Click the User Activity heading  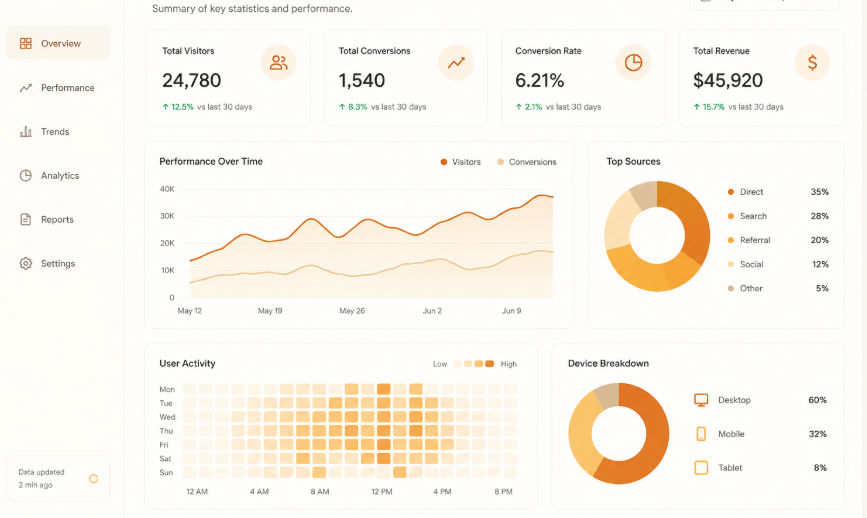pyautogui.click(x=187, y=363)
